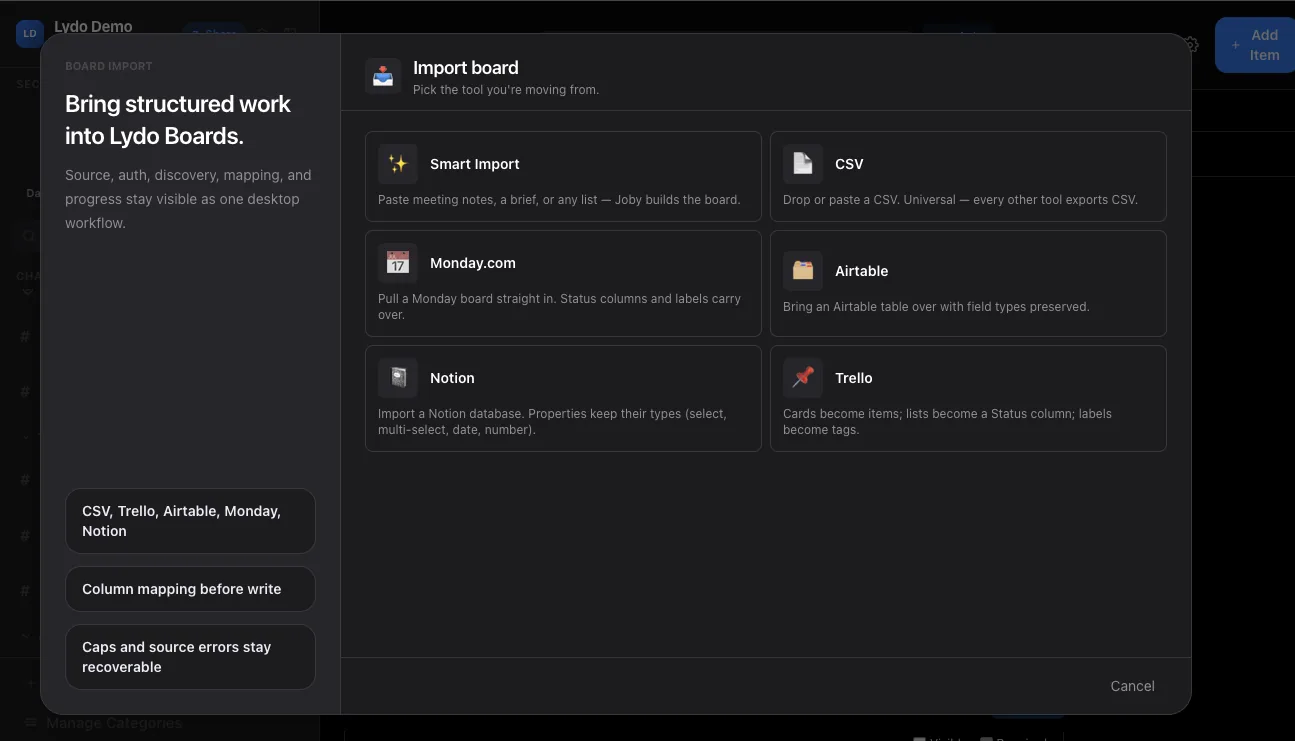Click 'Pick the tool you're moving from' text
Image resolution: width=1295 pixels, height=741 pixels.
click(x=506, y=90)
